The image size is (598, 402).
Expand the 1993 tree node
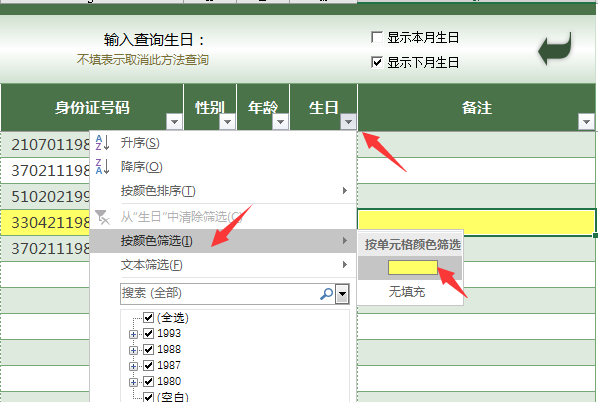[133, 334]
